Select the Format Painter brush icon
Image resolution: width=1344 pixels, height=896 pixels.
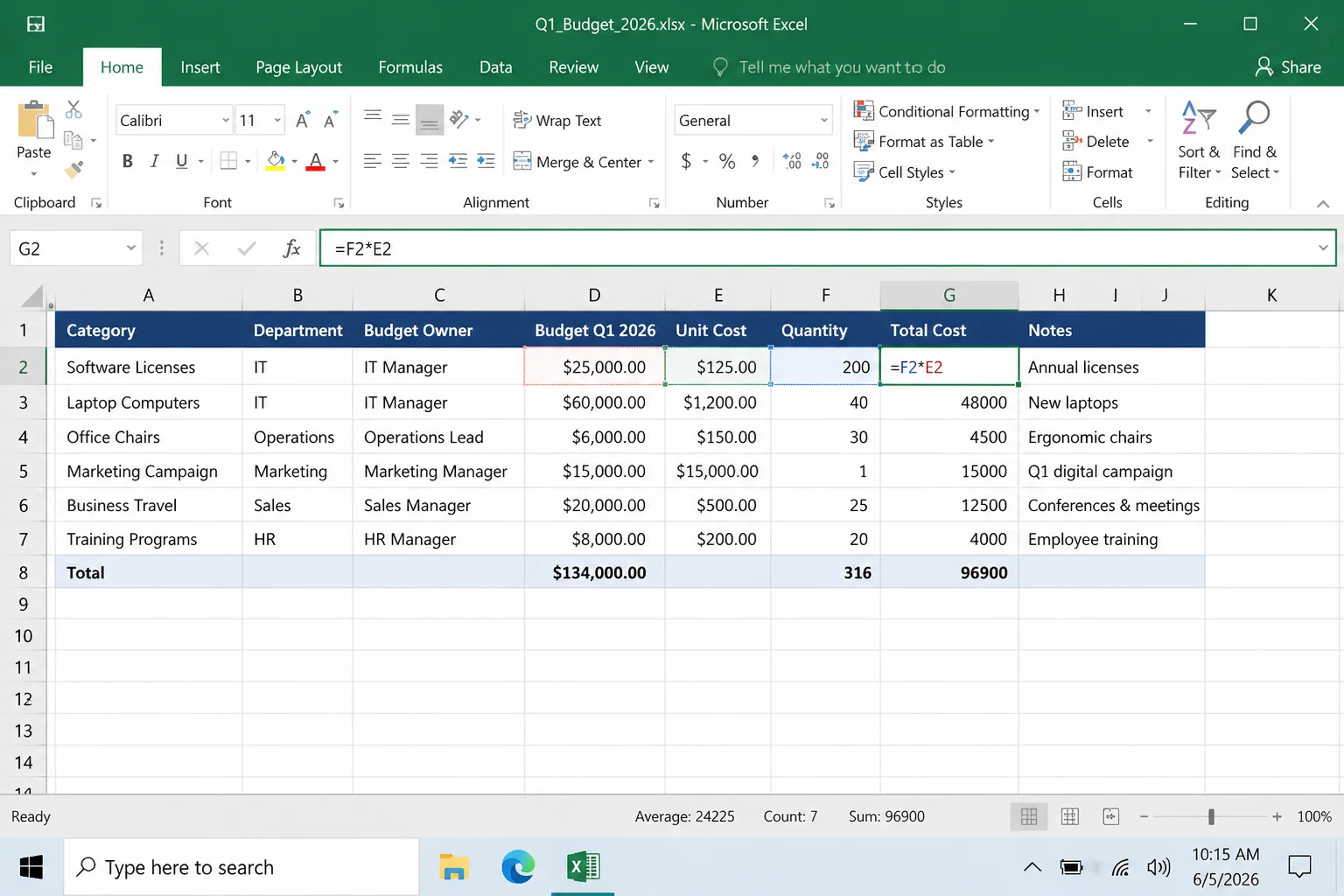(74, 169)
